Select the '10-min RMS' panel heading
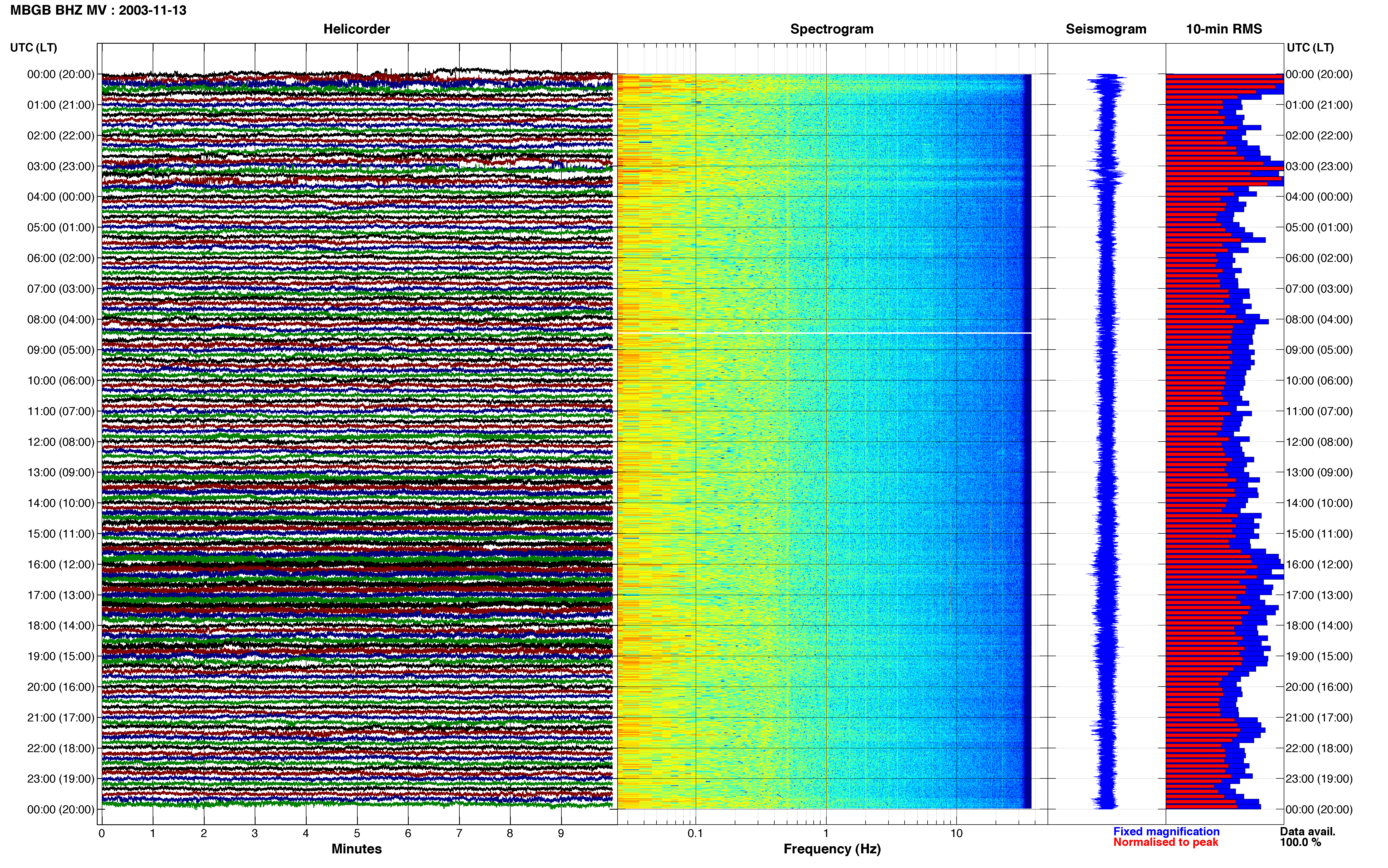The width and height of the screenshot is (1388, 868). 1224,29
